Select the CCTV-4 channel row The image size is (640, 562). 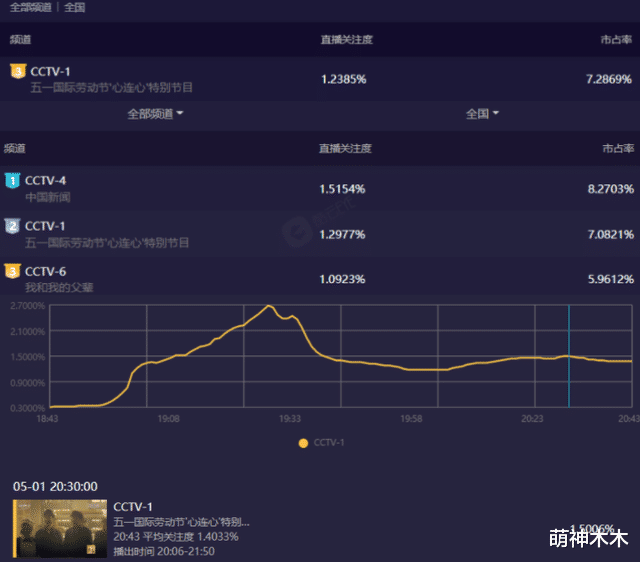[x=320, y=189]
